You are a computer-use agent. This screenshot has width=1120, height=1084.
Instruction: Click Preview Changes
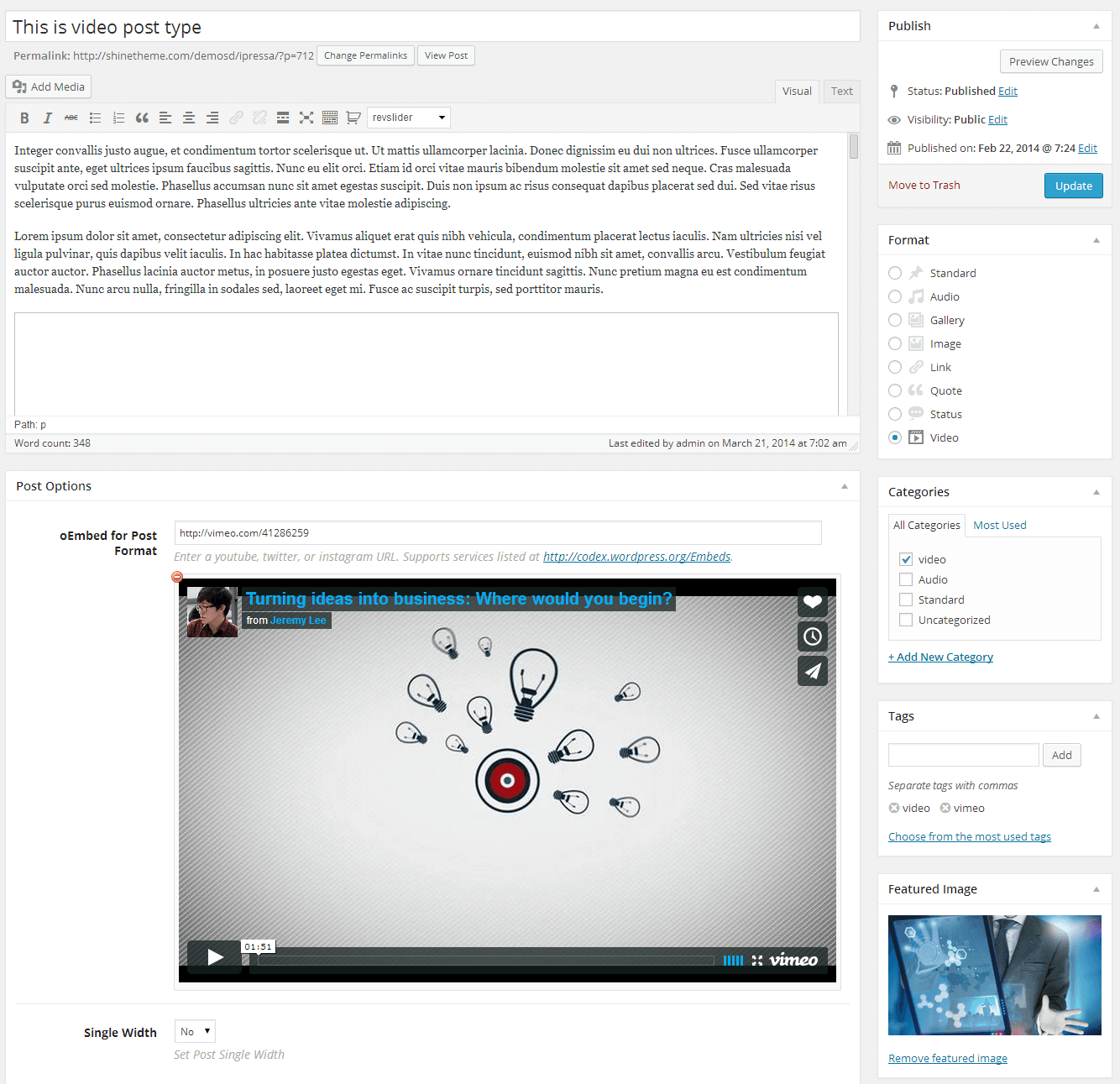(x=1051, y=61)
